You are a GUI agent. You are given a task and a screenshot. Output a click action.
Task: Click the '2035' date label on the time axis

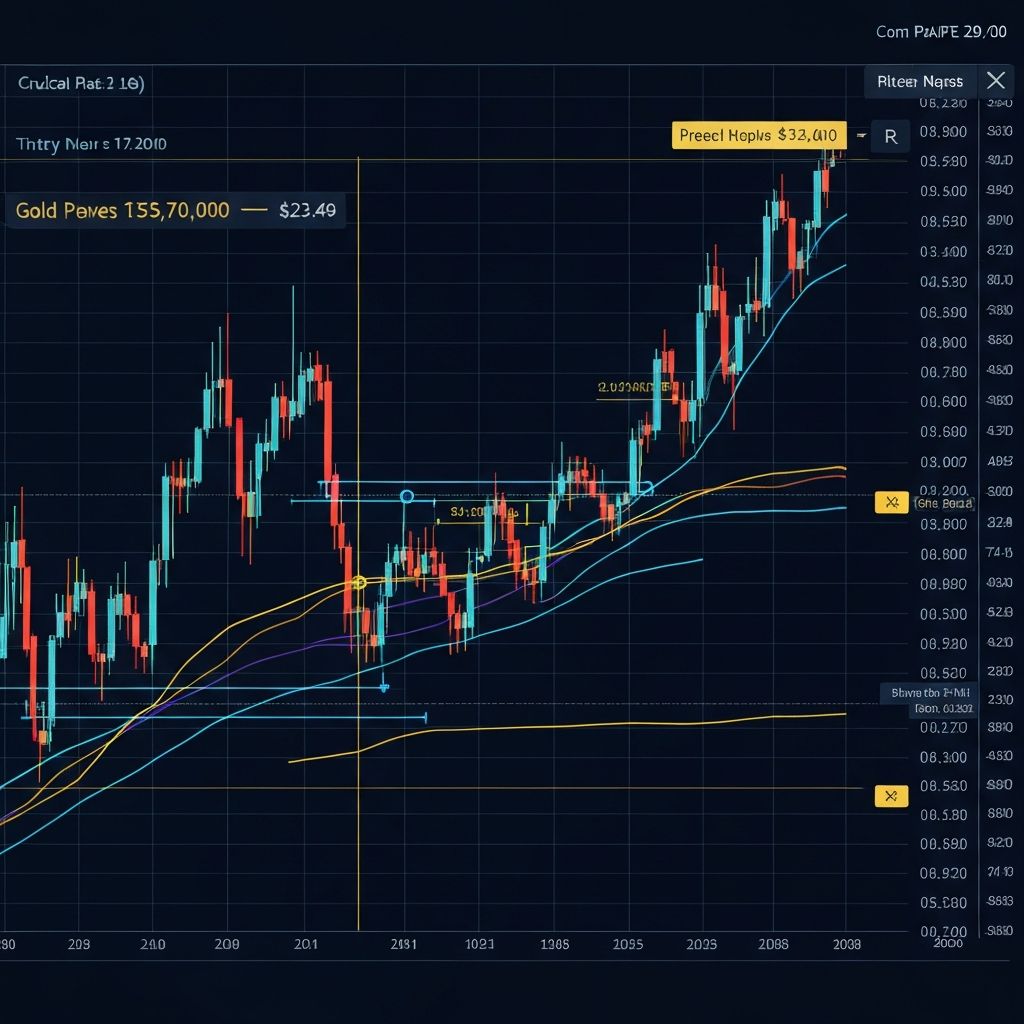tap(628, 943)
